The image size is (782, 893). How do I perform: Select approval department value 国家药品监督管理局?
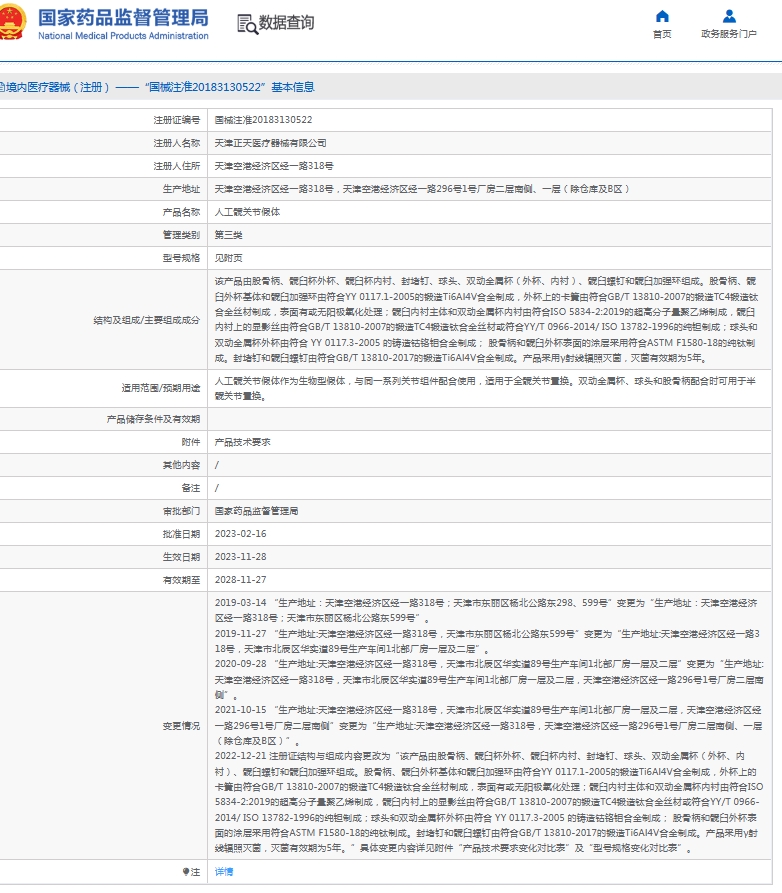pyautogui.click(x=256, y=511)
